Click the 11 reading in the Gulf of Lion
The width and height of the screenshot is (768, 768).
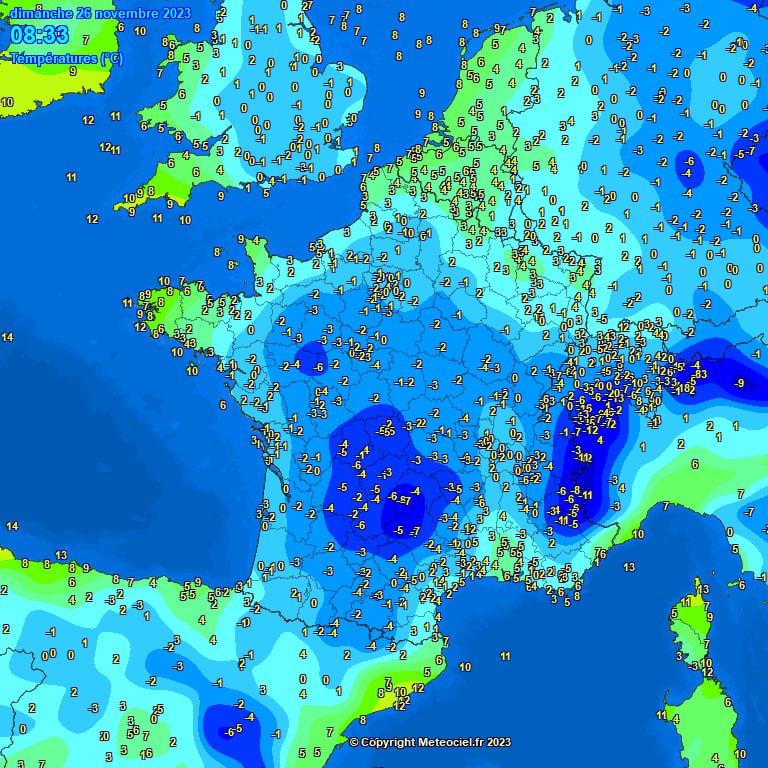tap(506, 657)
